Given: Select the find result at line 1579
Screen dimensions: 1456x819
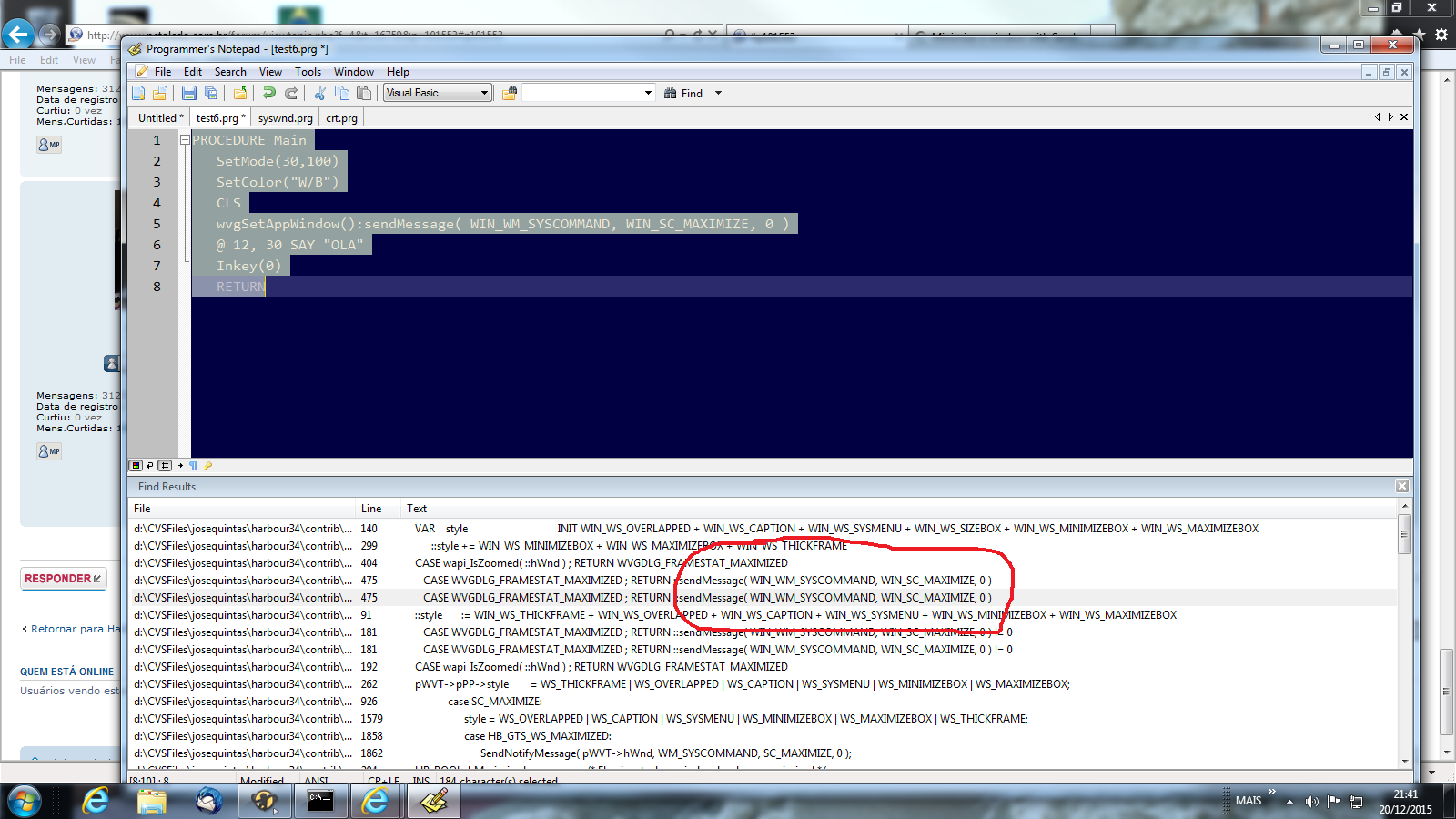Looking at the screenshot, I should [x=763, y=719].
